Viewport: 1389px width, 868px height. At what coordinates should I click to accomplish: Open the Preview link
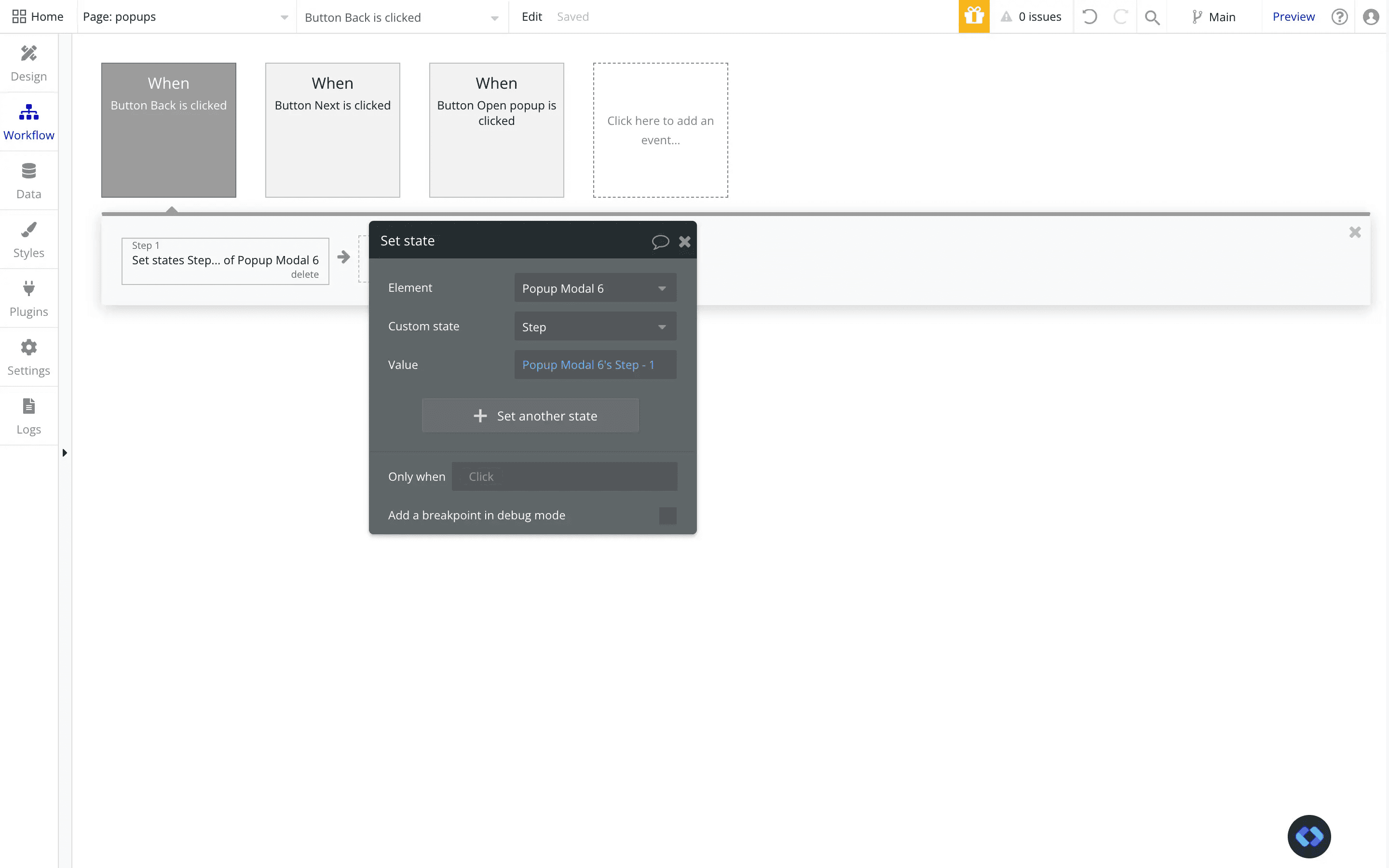click(1293, 17)
